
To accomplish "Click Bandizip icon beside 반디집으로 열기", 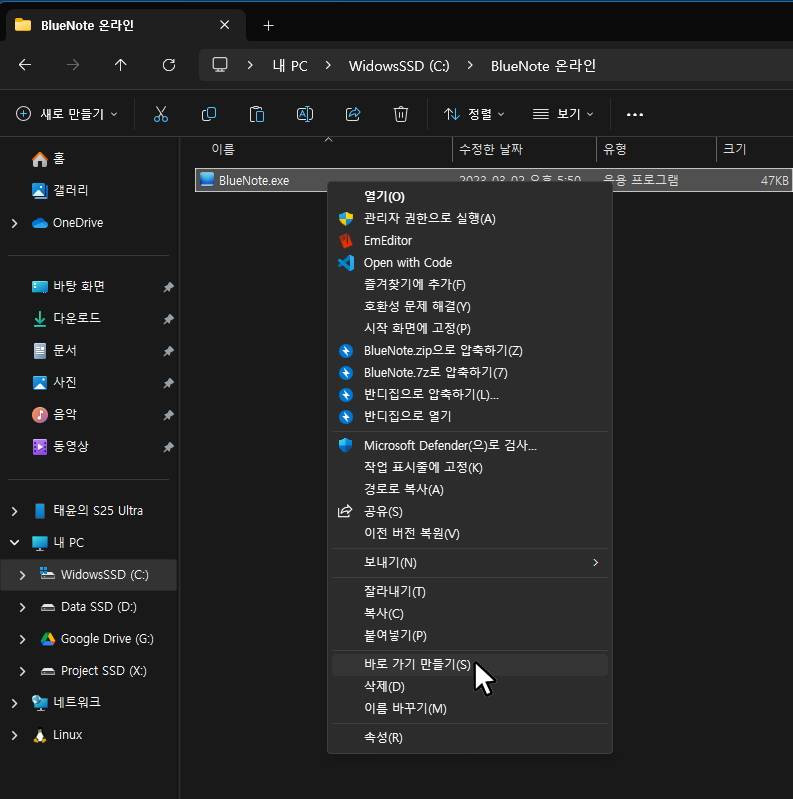I will click(x=346, y=416).
